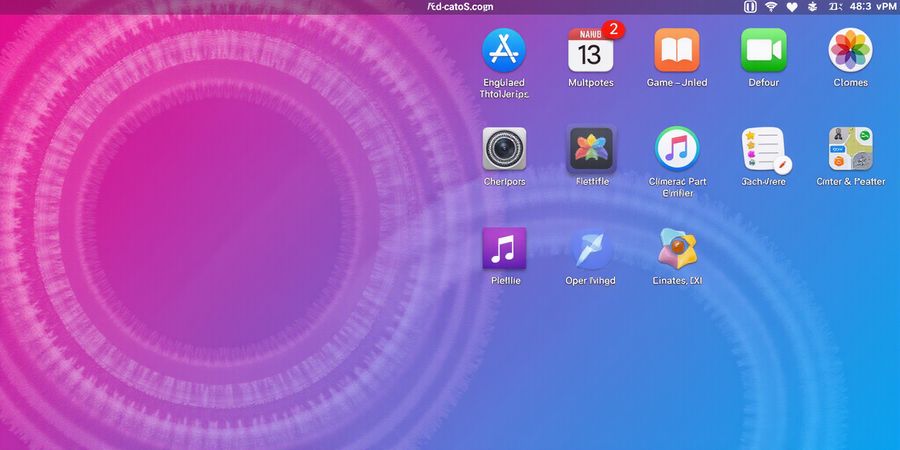This screenshot has width=900, height=450.
Task: Click the Multpotes label under the calendar
Action: tap(591, 83)
